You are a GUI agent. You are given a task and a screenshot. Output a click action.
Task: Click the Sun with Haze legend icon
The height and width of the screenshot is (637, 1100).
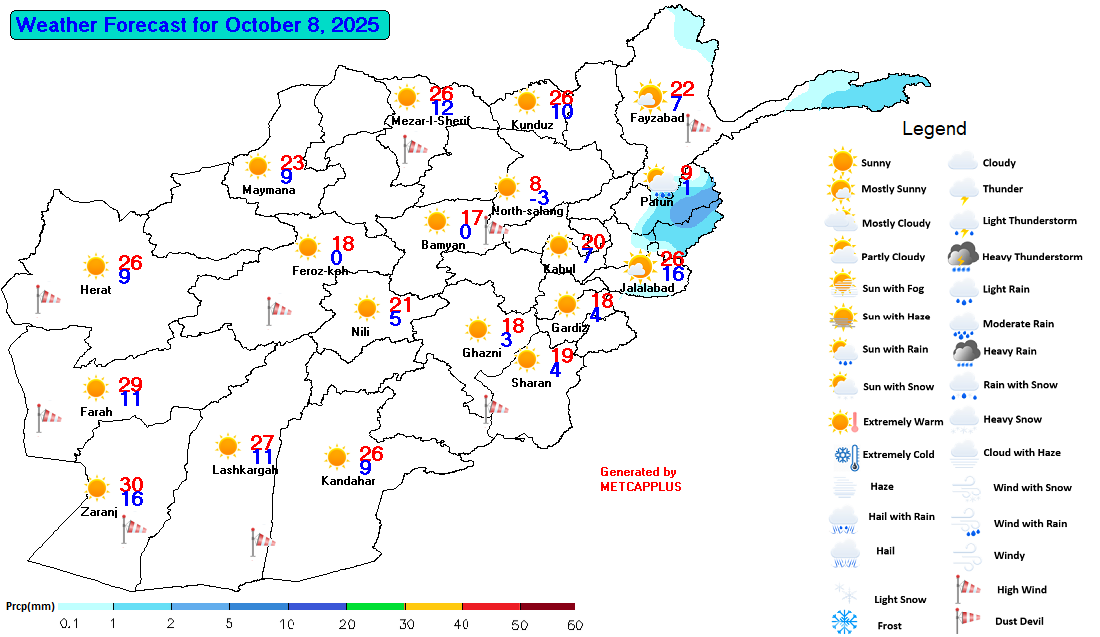843,317
